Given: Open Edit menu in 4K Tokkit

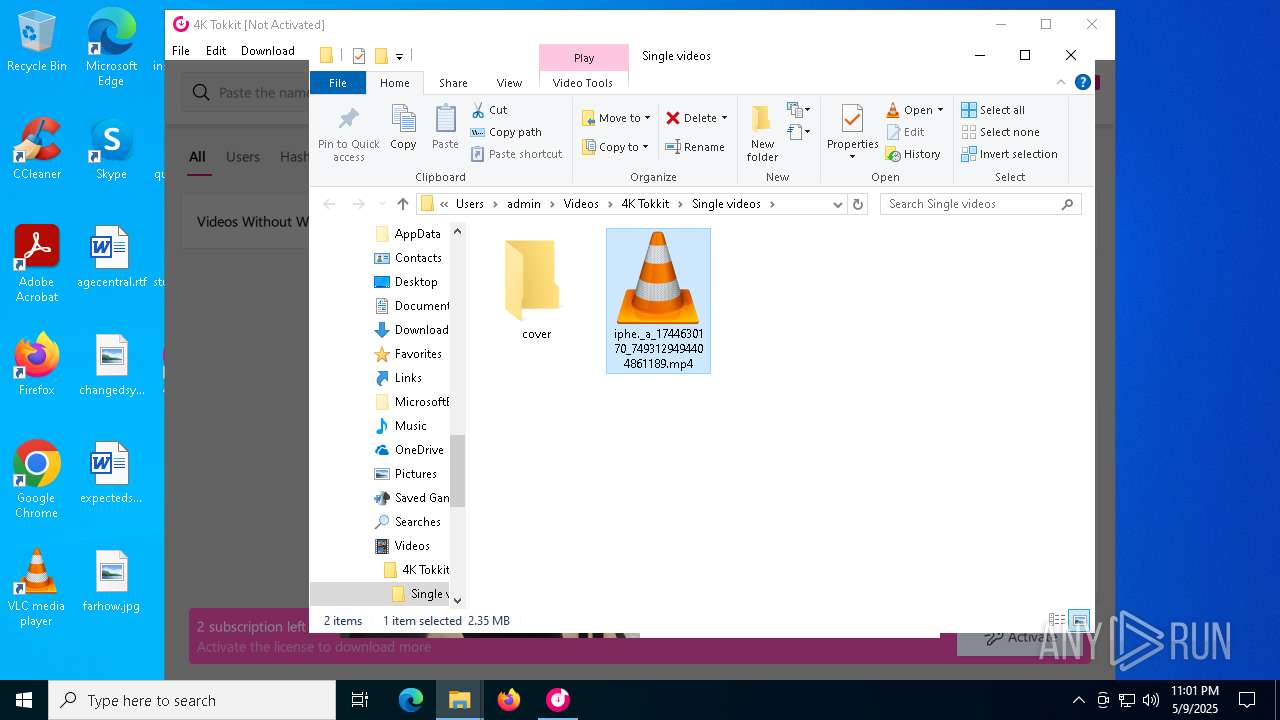Looking at the screenshot, I should [216, 51].
